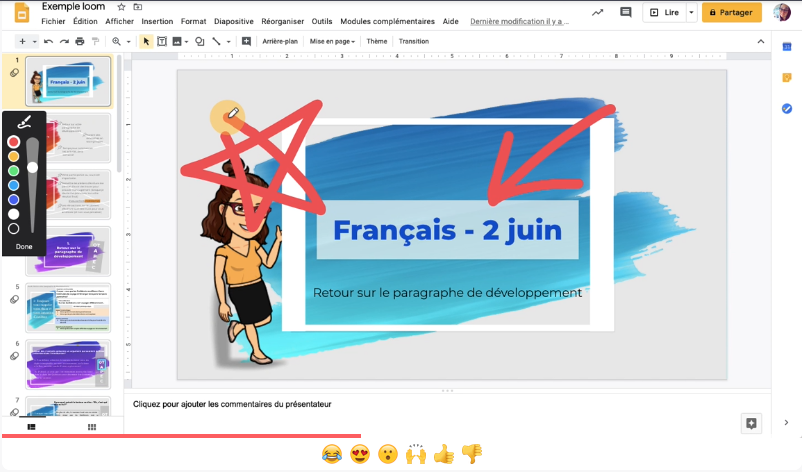Click the Partager button

731,12
